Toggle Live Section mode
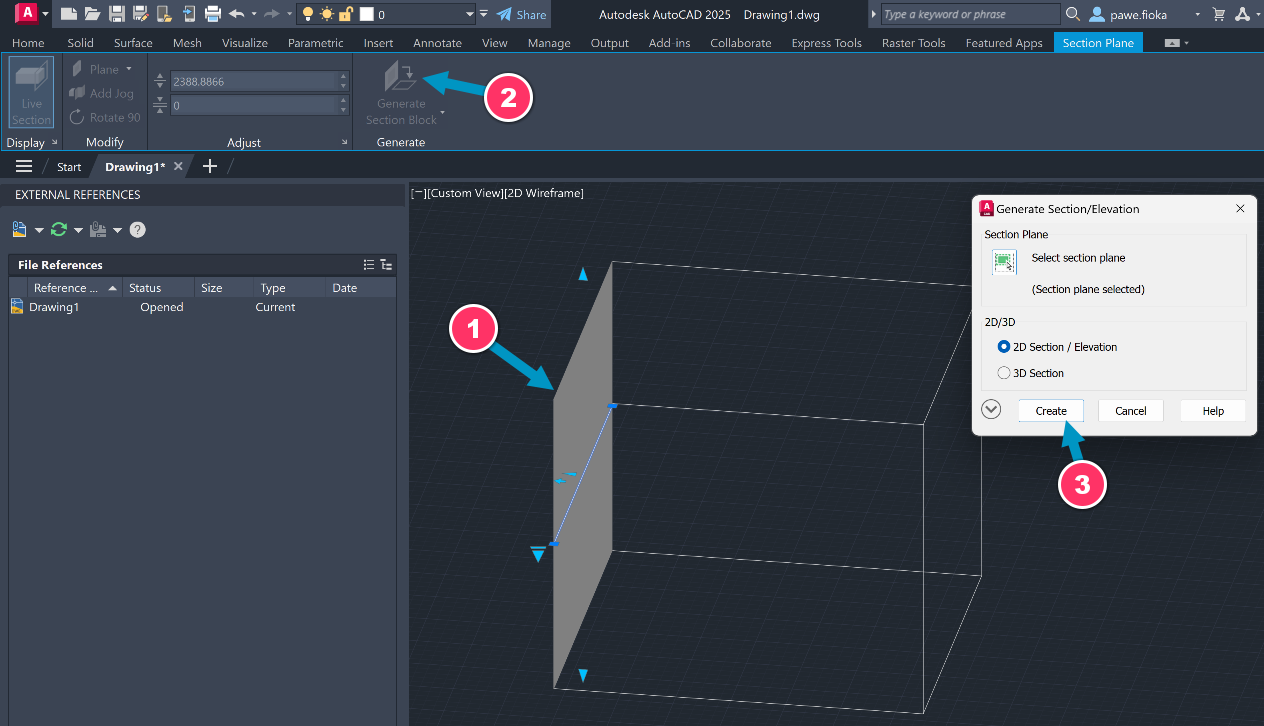This screenshot has height=726, width=1264. [30, 91]
